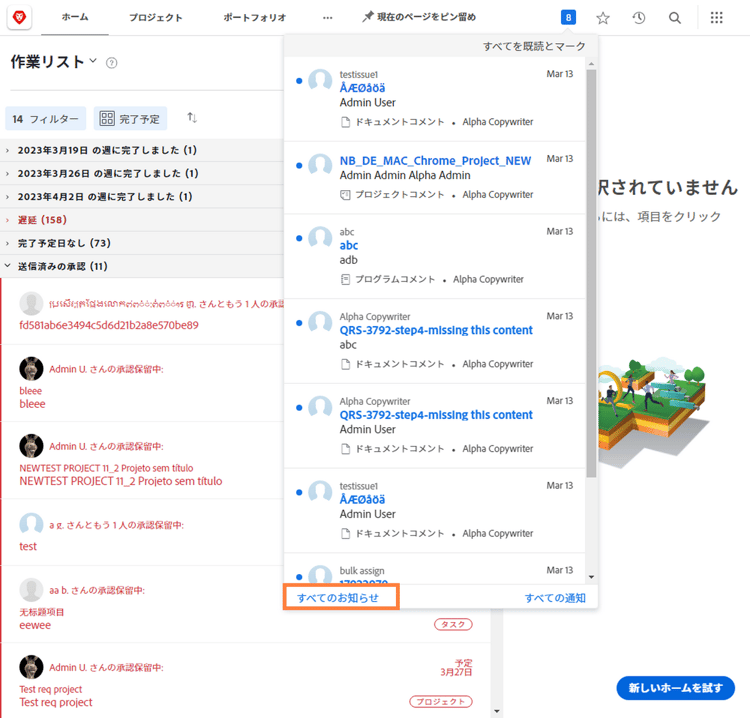Click work list scroll down arrow
750x718 pixels.
[496, 712]
